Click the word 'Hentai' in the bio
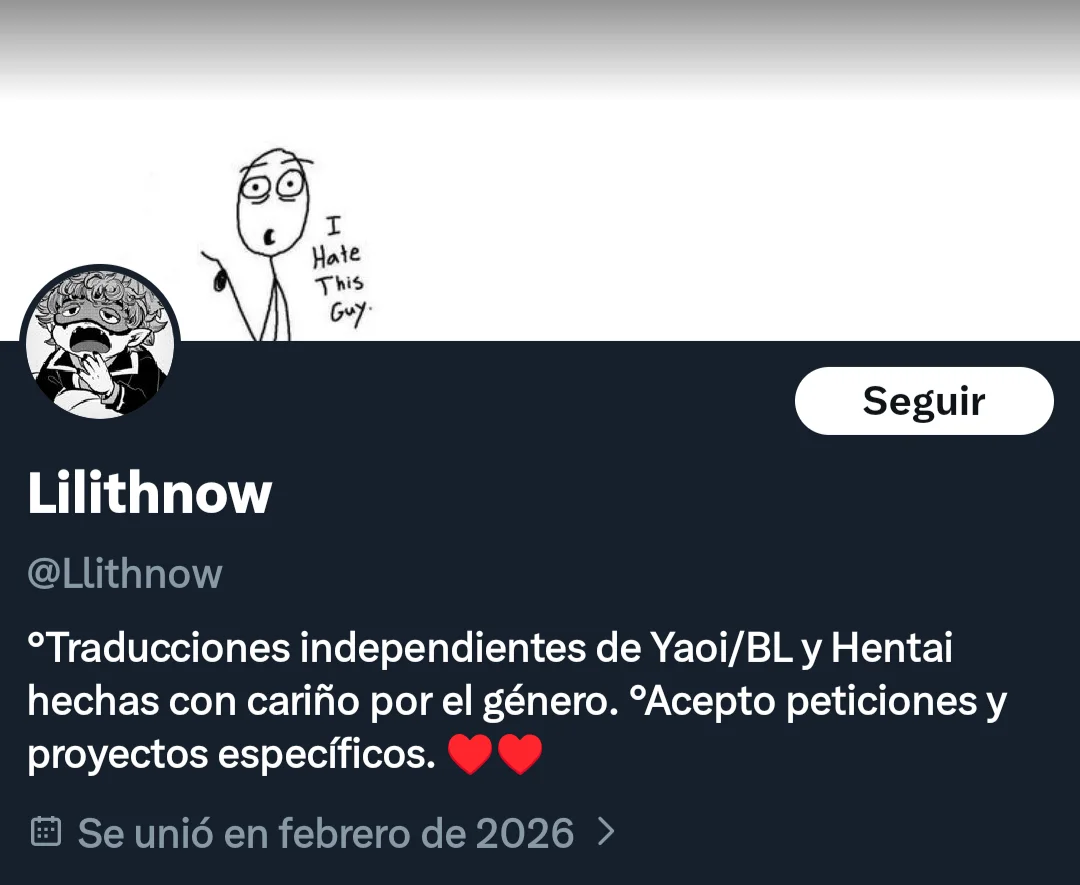 click(x=892, y=647)
